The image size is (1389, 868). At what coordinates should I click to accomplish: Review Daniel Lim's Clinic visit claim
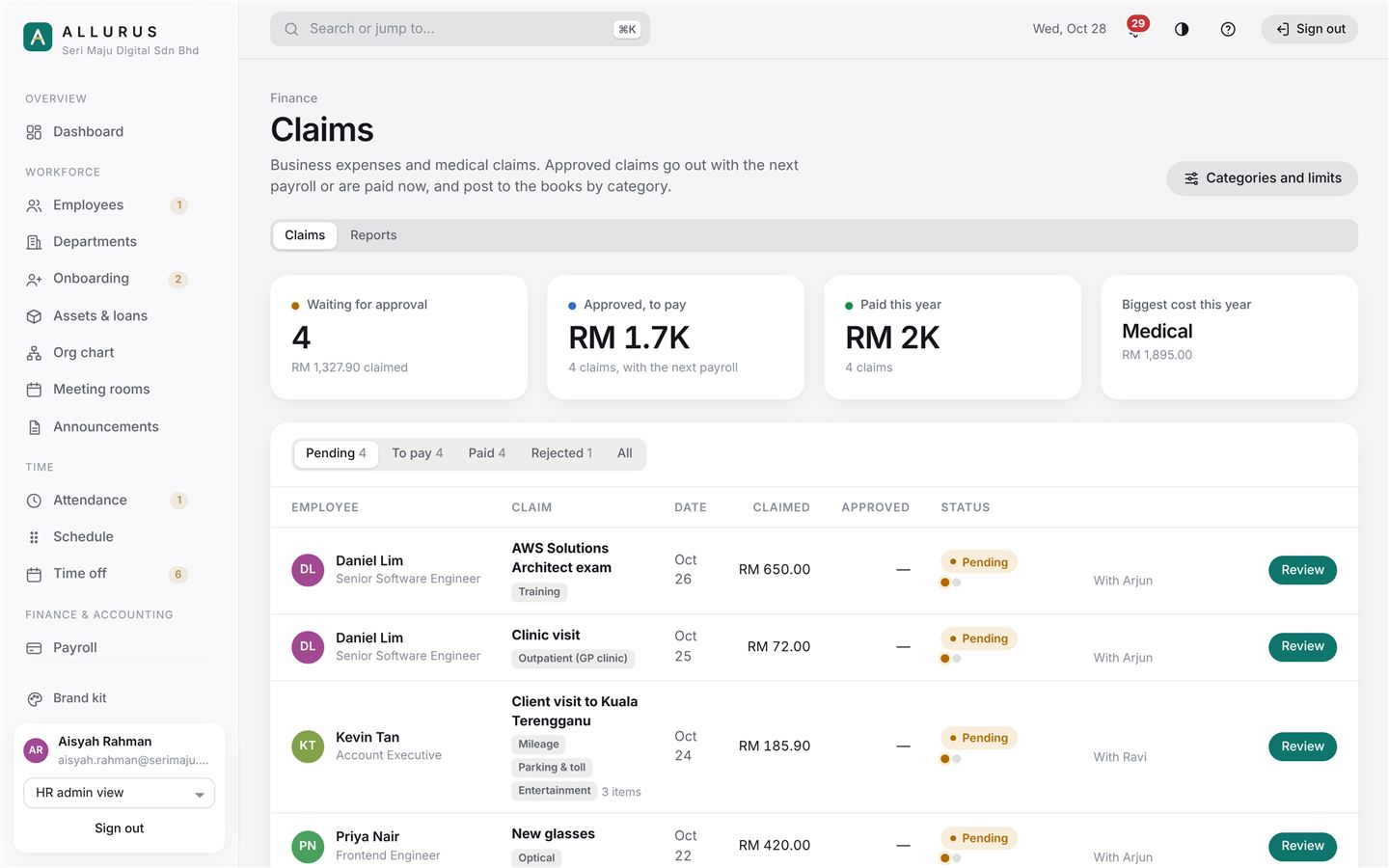(x=1302, y=646)
